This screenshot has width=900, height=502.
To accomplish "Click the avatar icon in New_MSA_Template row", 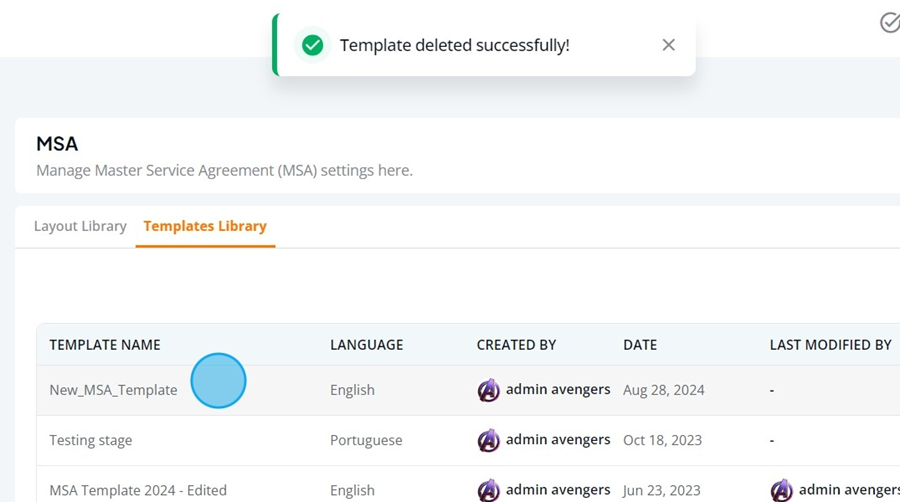I will [x=488, y=390].
